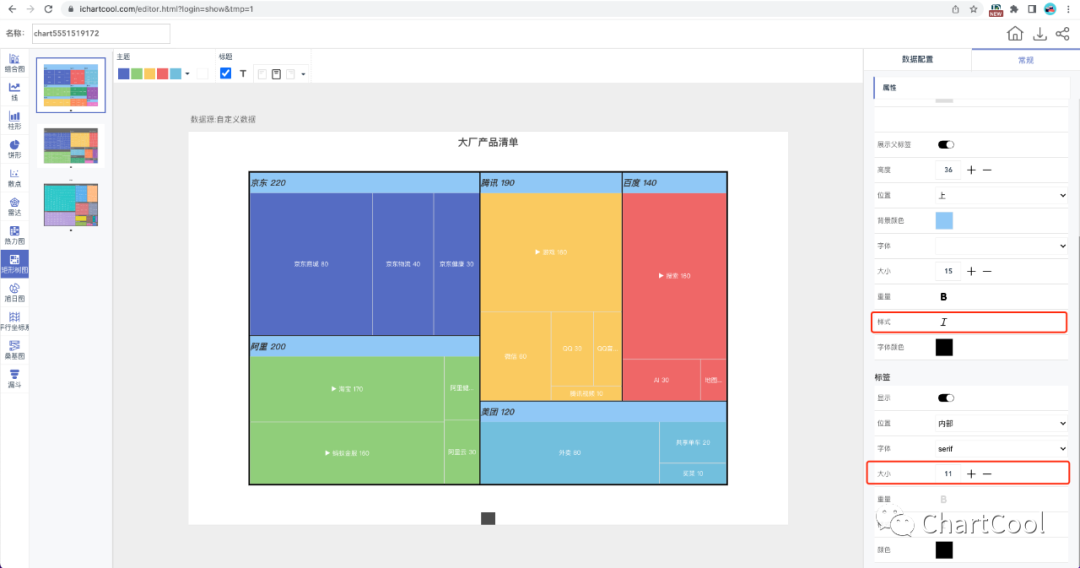The image size is (1080, 568).
Task: Choose second dark-header treemap template thumbnail
Action: coord(71,146)
